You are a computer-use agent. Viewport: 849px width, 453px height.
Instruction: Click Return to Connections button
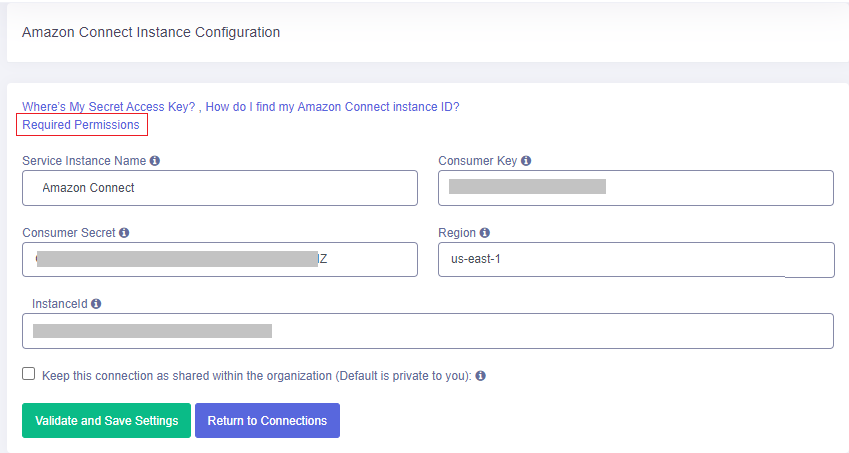click(267, 421)
